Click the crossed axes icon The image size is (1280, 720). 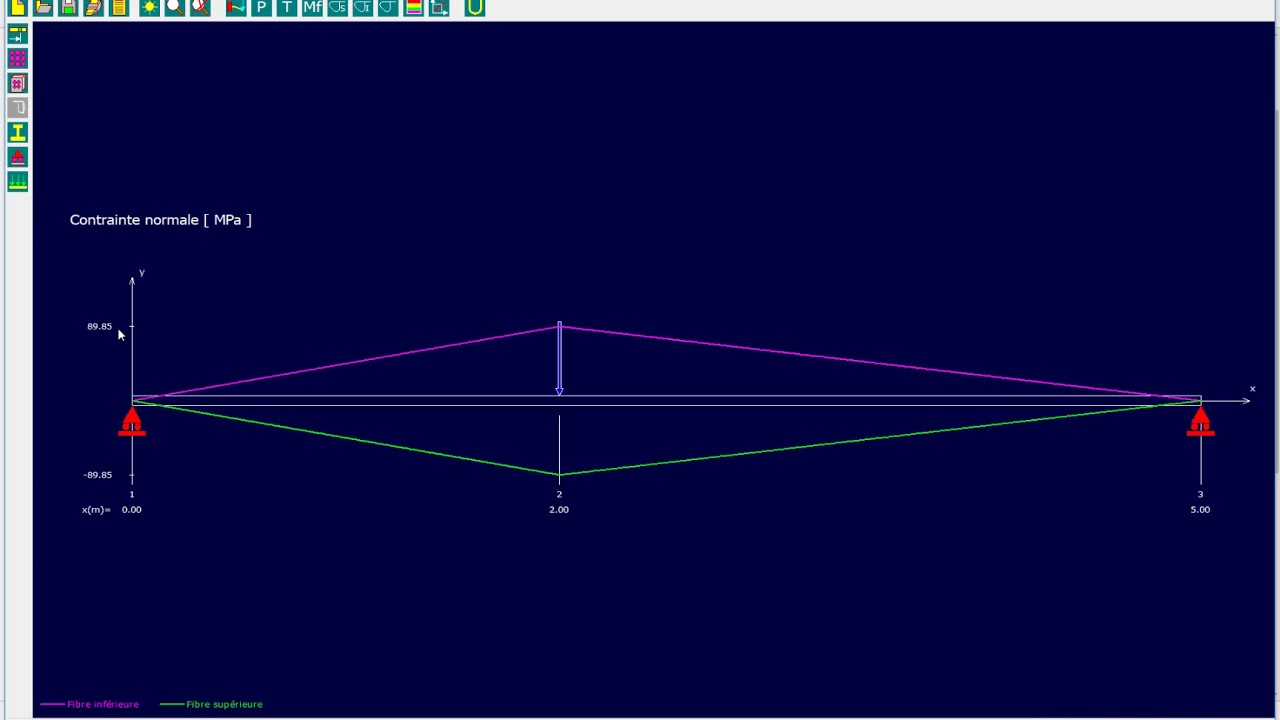(x=438, y=7)
